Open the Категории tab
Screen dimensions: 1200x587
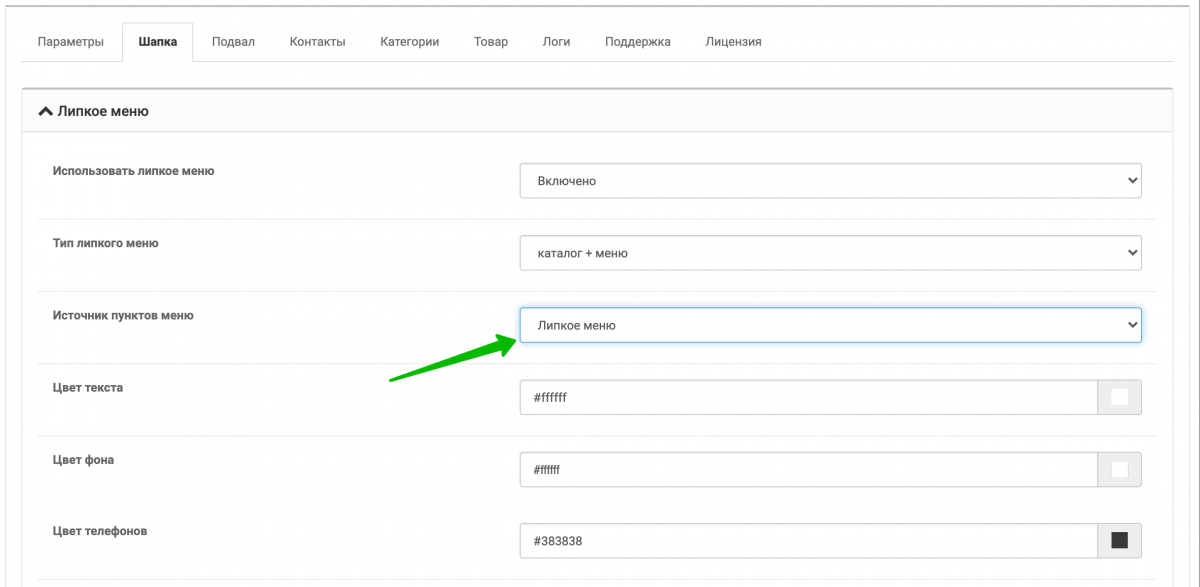coord(409,42)
